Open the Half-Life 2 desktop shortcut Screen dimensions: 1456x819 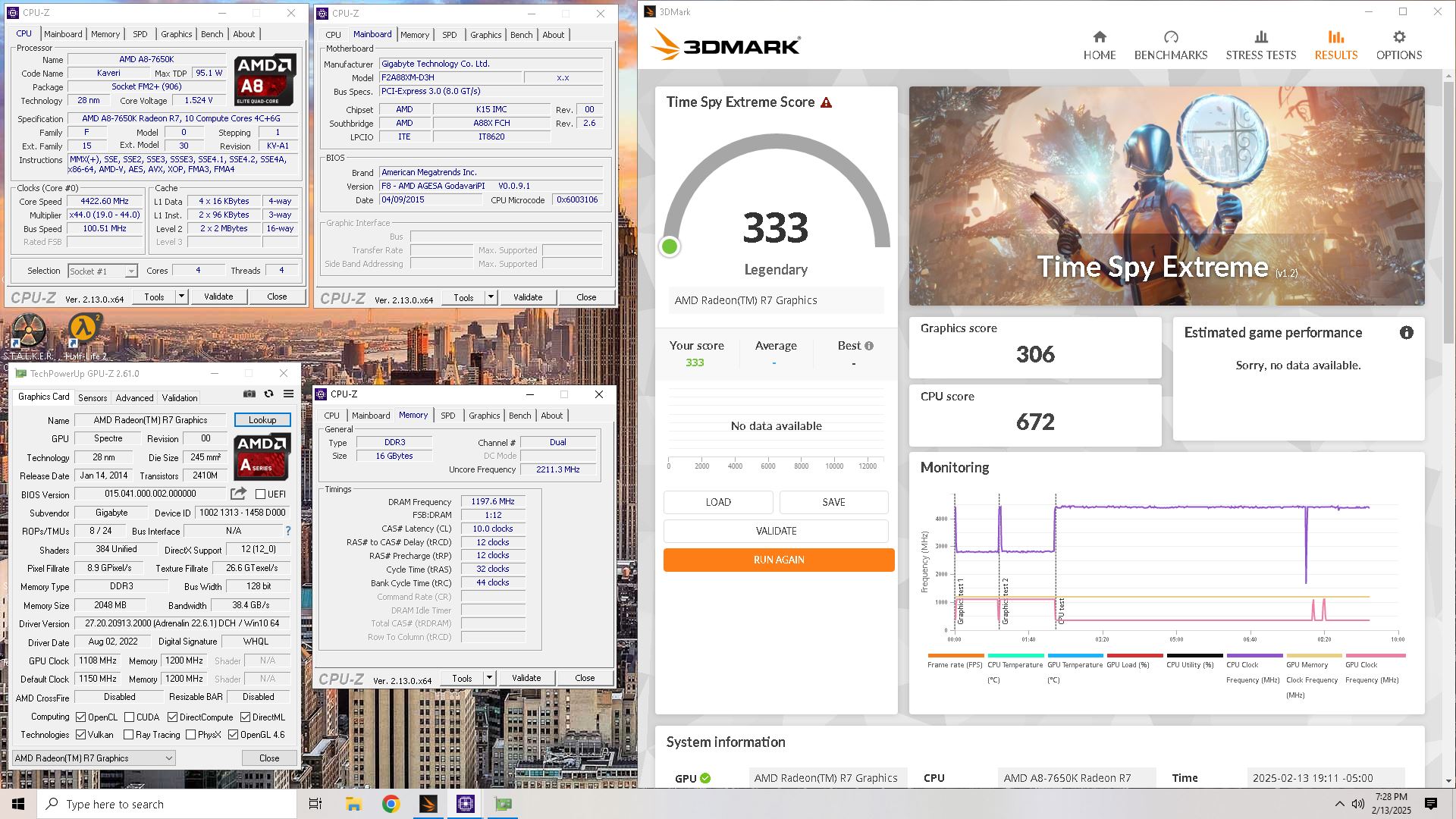click(85, 337)
